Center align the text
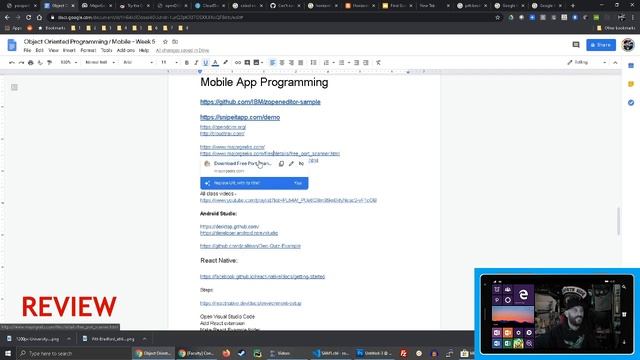This screenshot has height=360, width=640. 282,62
